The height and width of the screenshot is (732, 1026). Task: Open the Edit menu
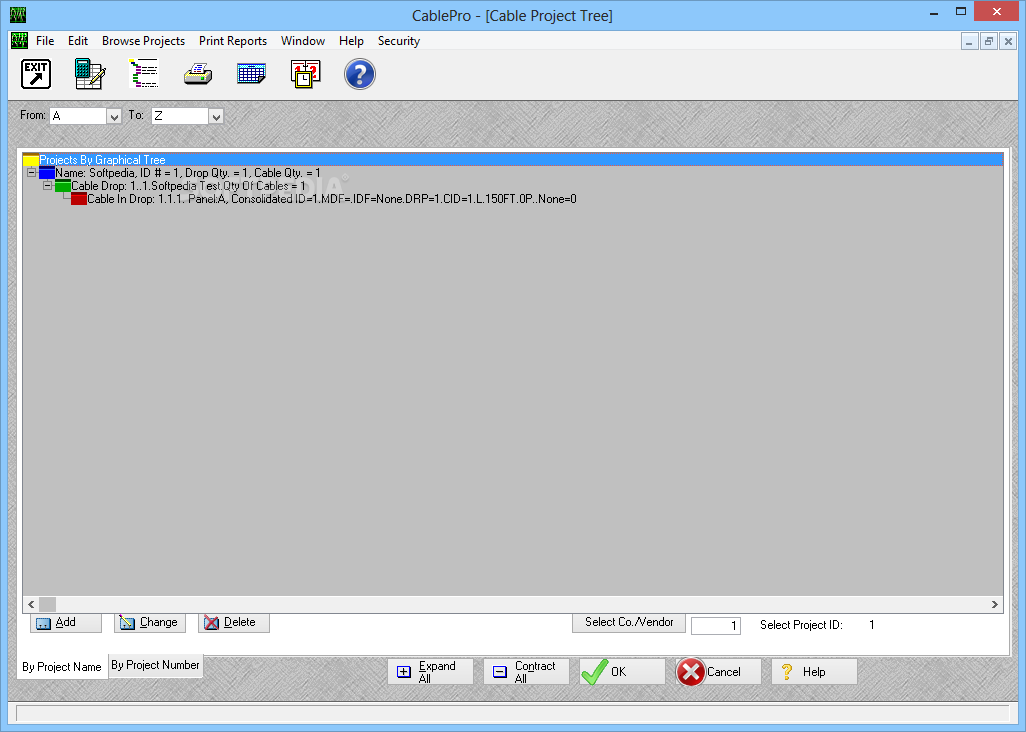point(78,41)
